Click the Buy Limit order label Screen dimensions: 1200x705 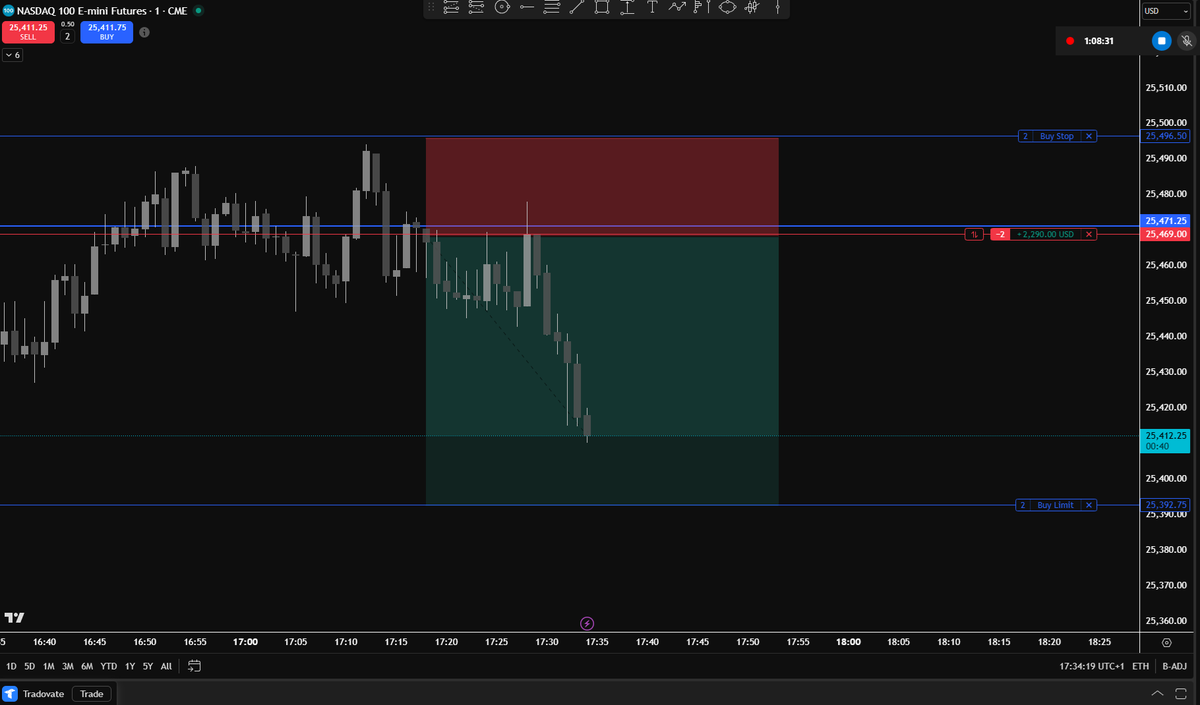(x=1057, y=505)
